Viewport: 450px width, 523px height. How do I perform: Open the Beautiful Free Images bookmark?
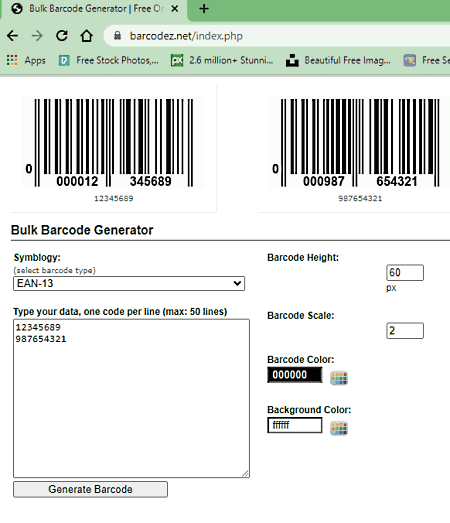pyautogui.click(x=338, y=60)
